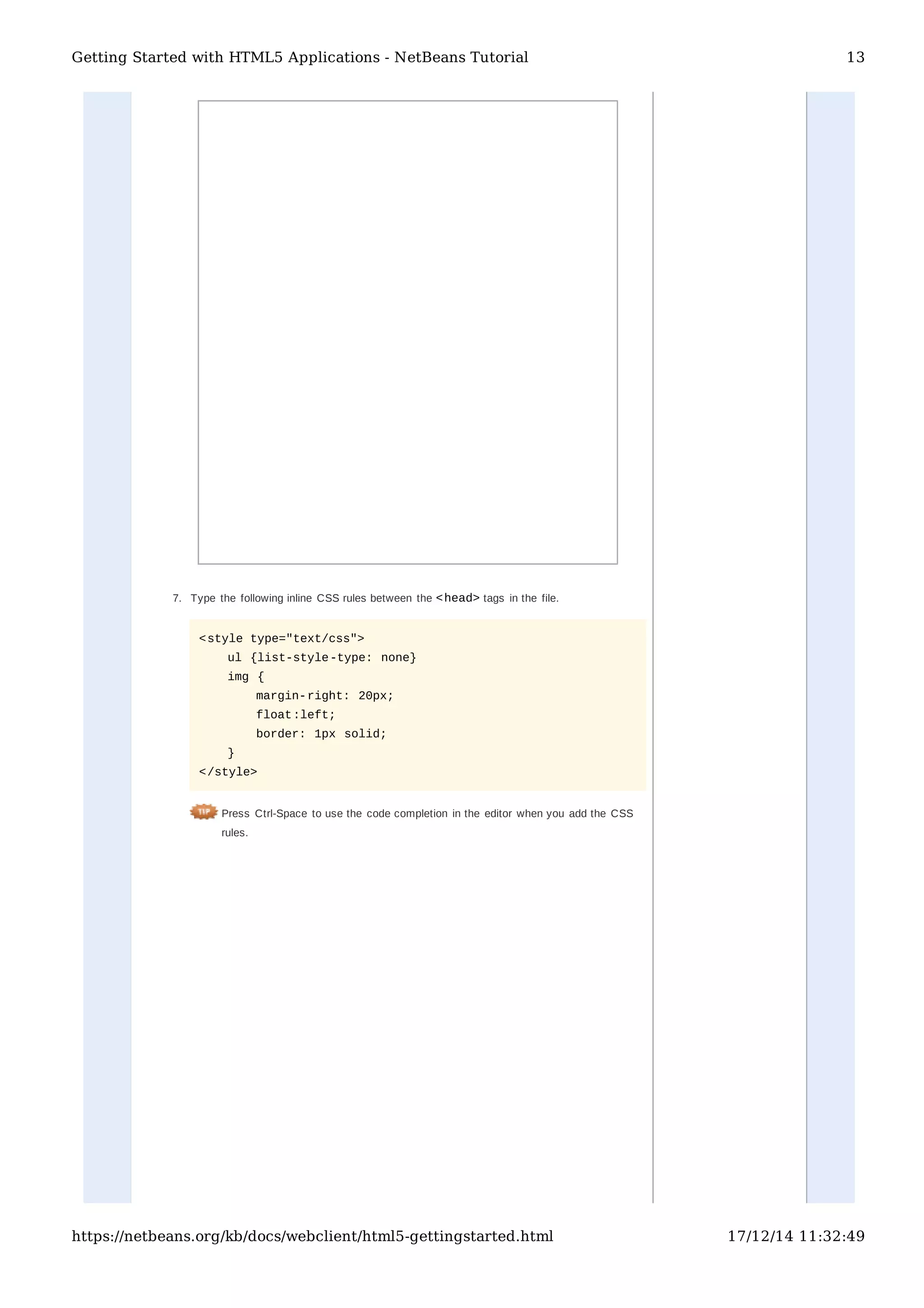This screenshot has width=924, height=1308.
Task: Click the right blue sidebar strip
Action: click(830, 626)
